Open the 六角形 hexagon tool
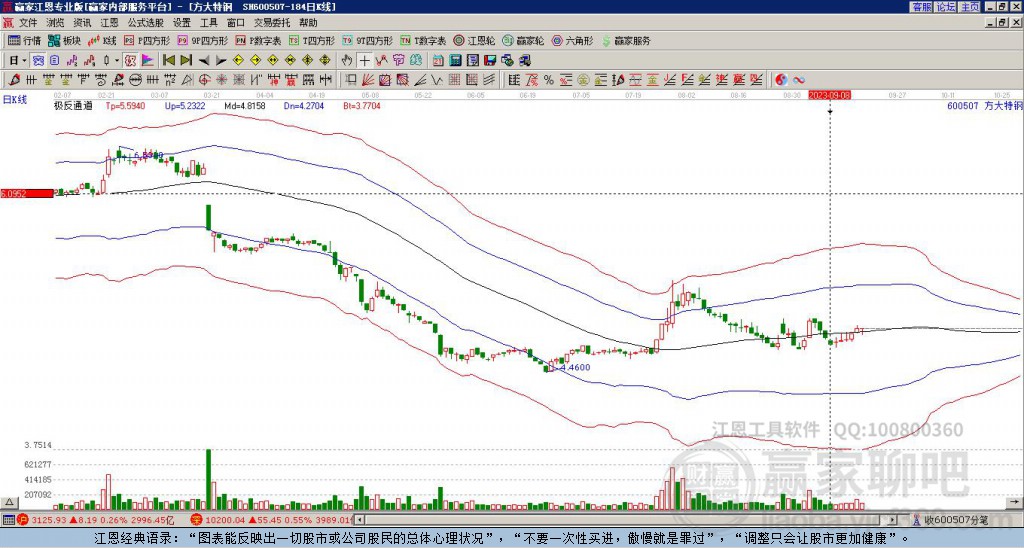Screen dimensions: 1024x548 [572, 40]
